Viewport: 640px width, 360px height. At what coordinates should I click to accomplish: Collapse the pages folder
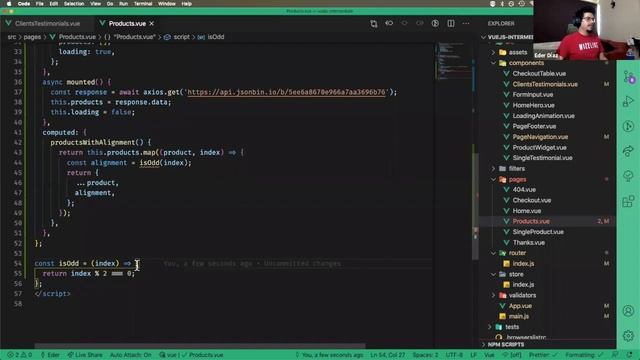517,180
